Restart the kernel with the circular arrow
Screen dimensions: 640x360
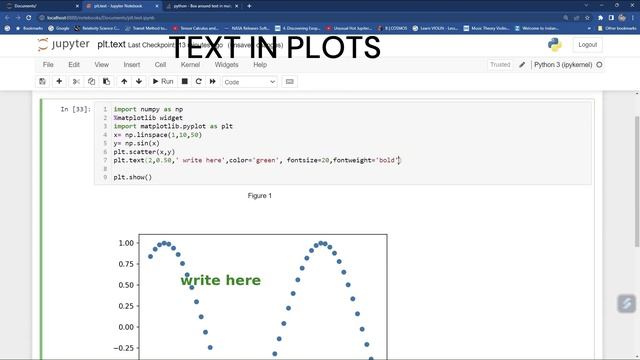[x=198, y=82]
